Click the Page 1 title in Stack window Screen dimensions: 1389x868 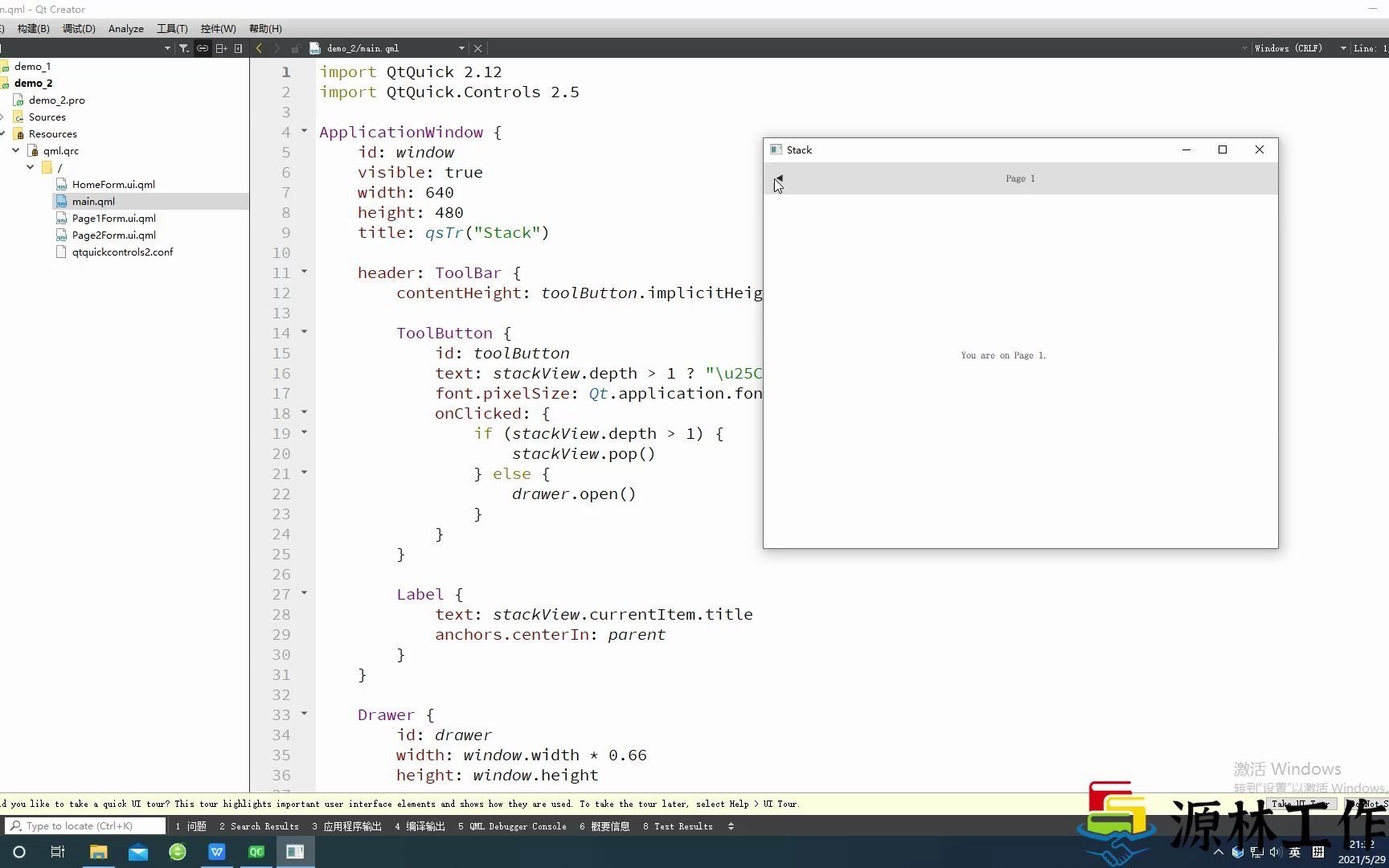[1020, 178]
